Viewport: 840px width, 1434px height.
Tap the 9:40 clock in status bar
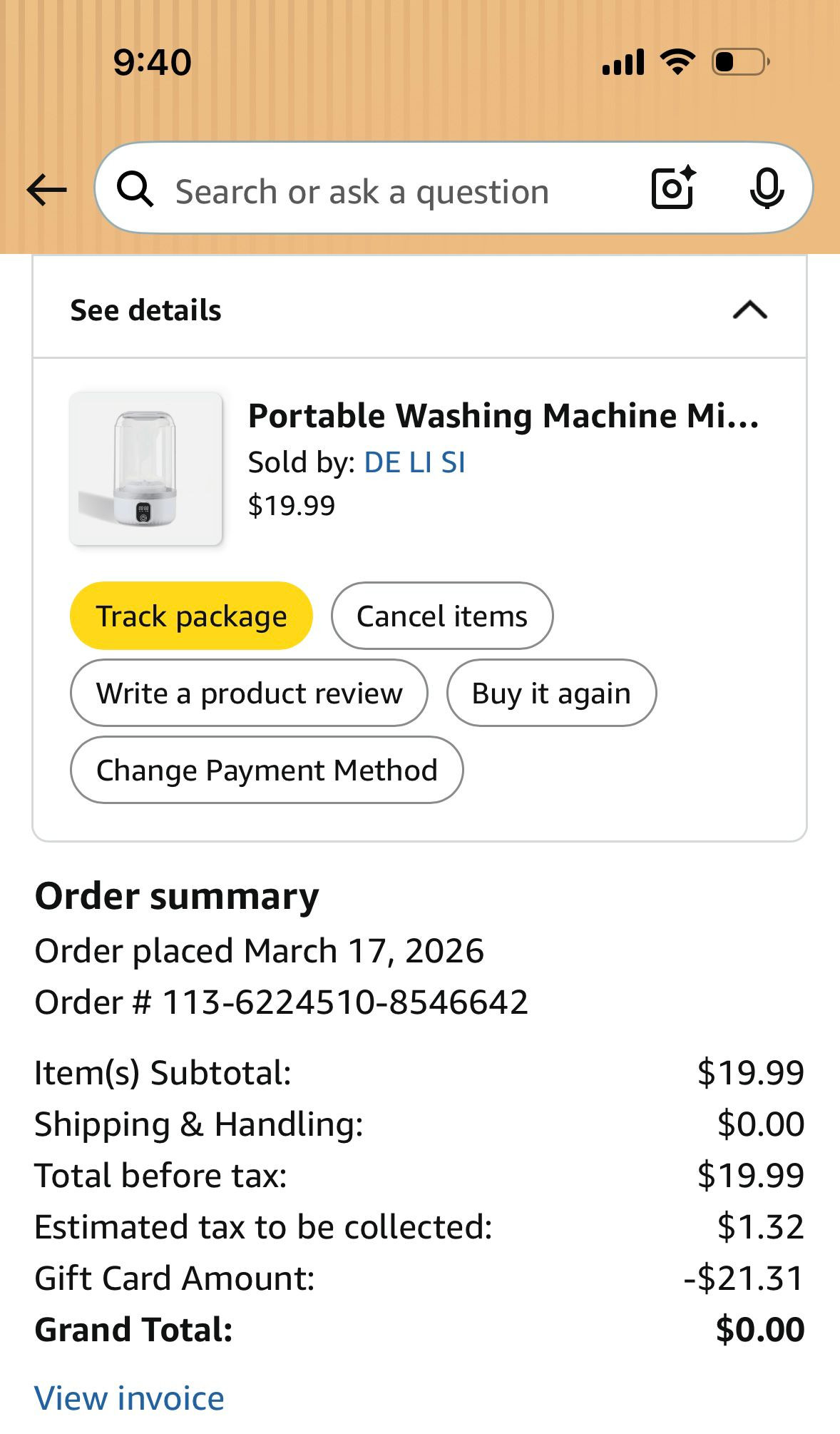pyautogui.click(x=153, y=62)
